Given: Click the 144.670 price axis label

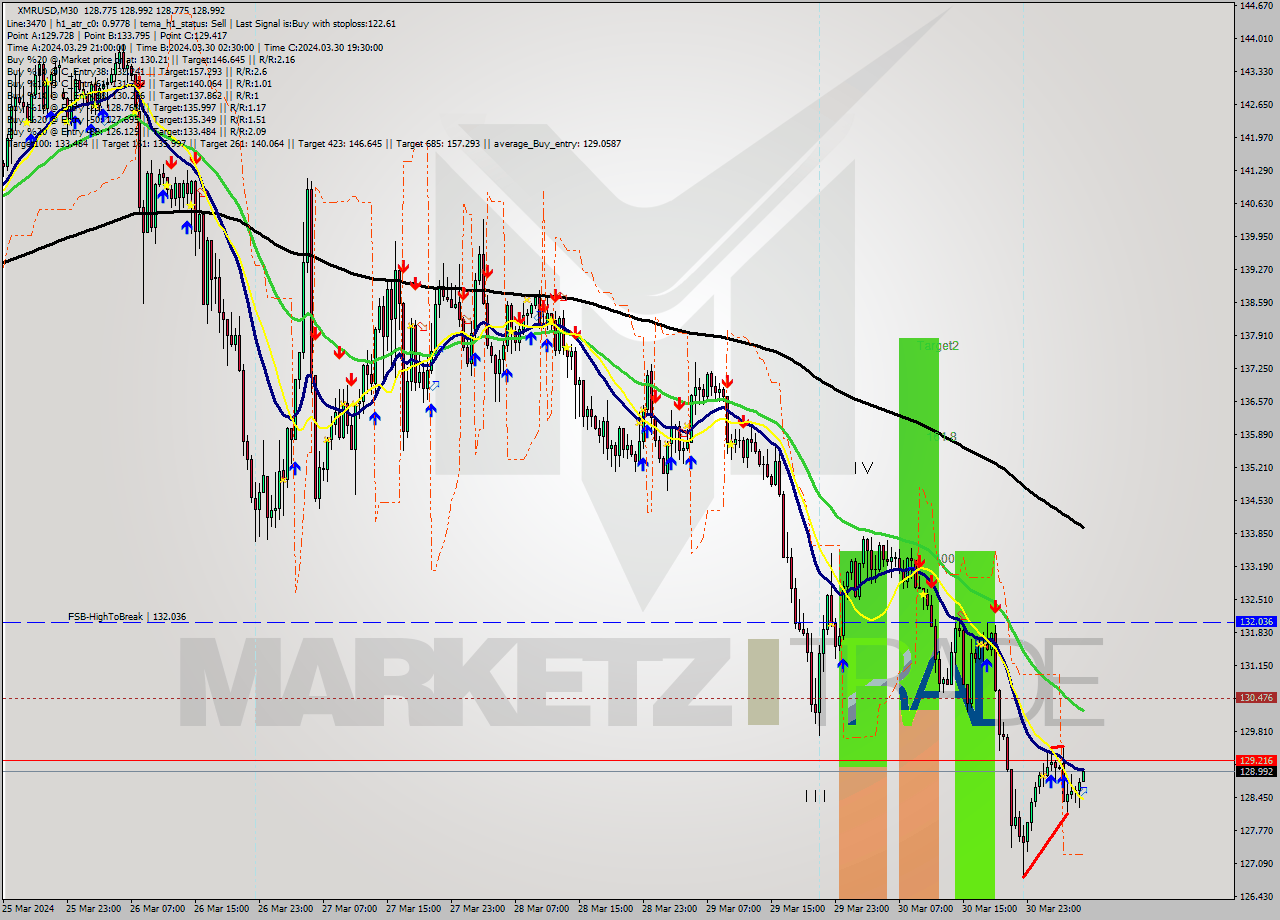Looking at the screenshot, I should point(1256,6).
